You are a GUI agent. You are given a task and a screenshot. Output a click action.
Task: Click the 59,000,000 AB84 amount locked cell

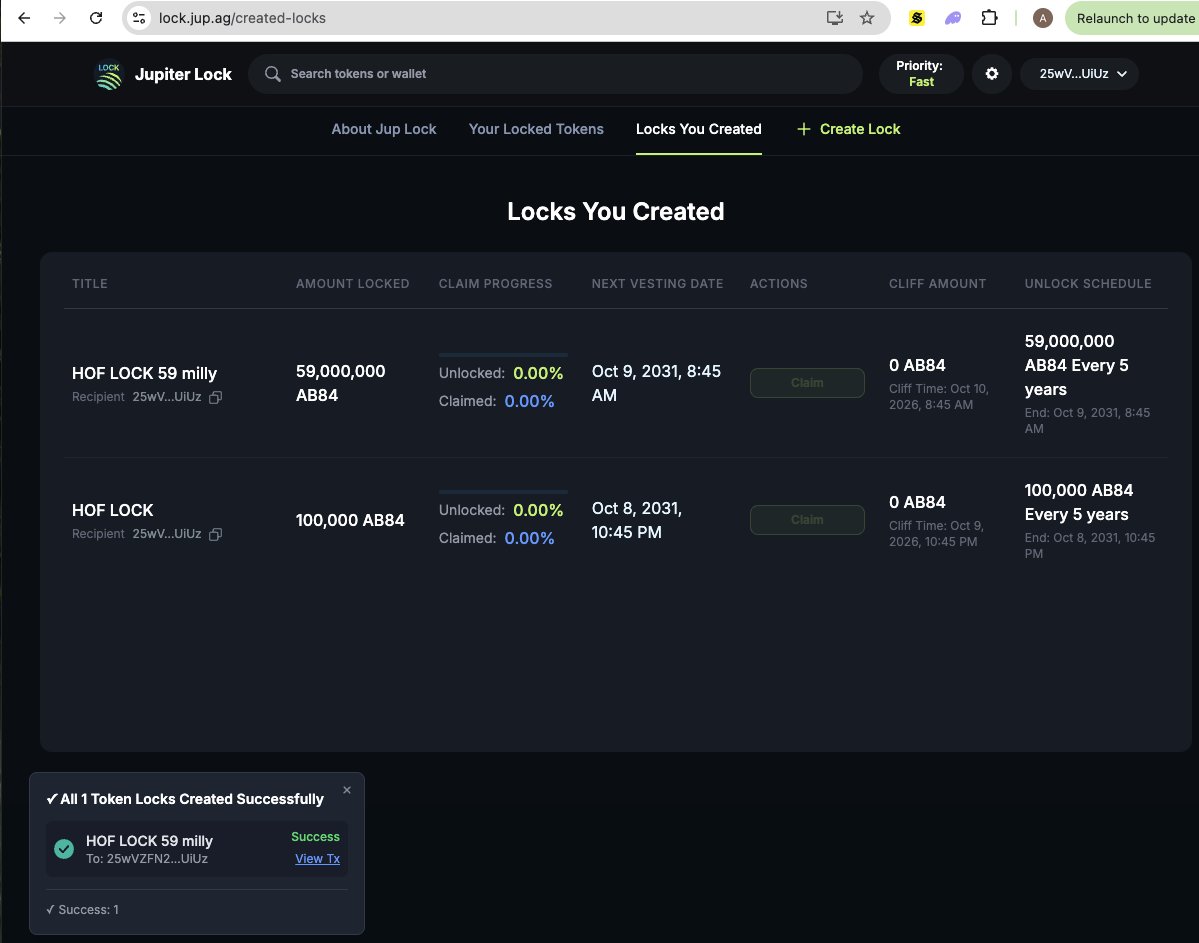pos(340,383)
